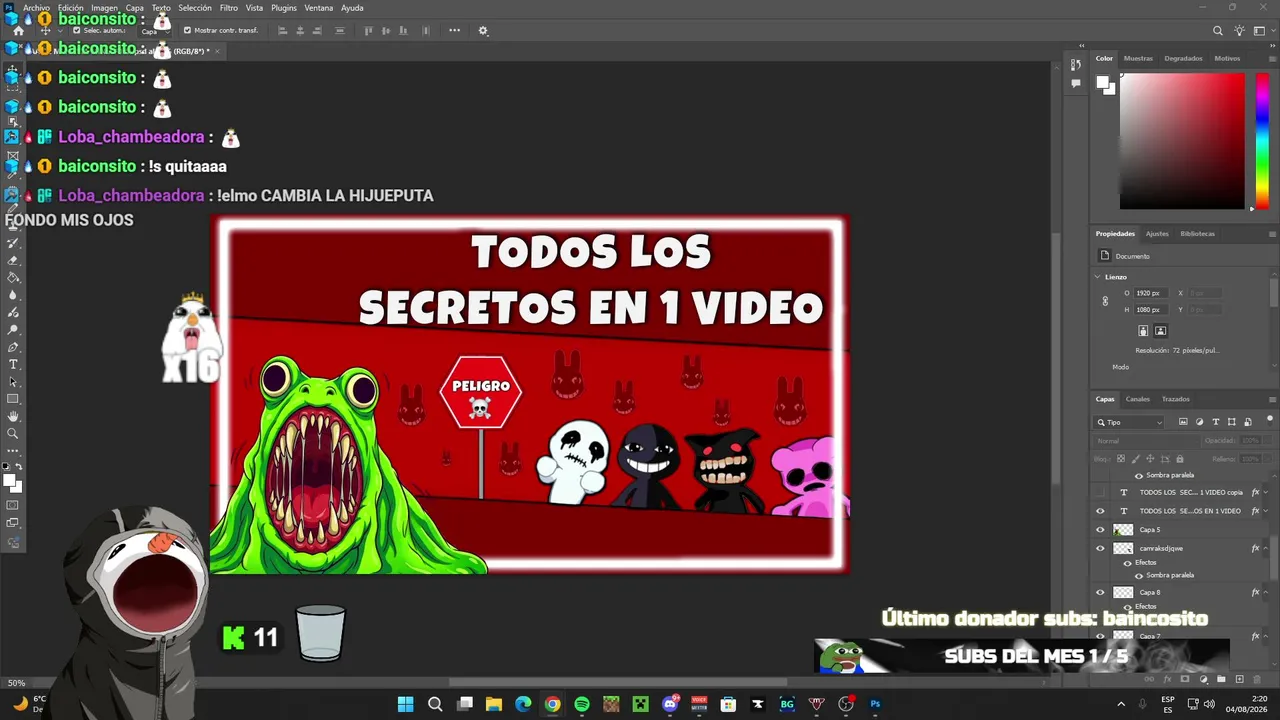Set canvas to portrait orientation
The image size is (1280, 720).
click(x=1143, y=330)
